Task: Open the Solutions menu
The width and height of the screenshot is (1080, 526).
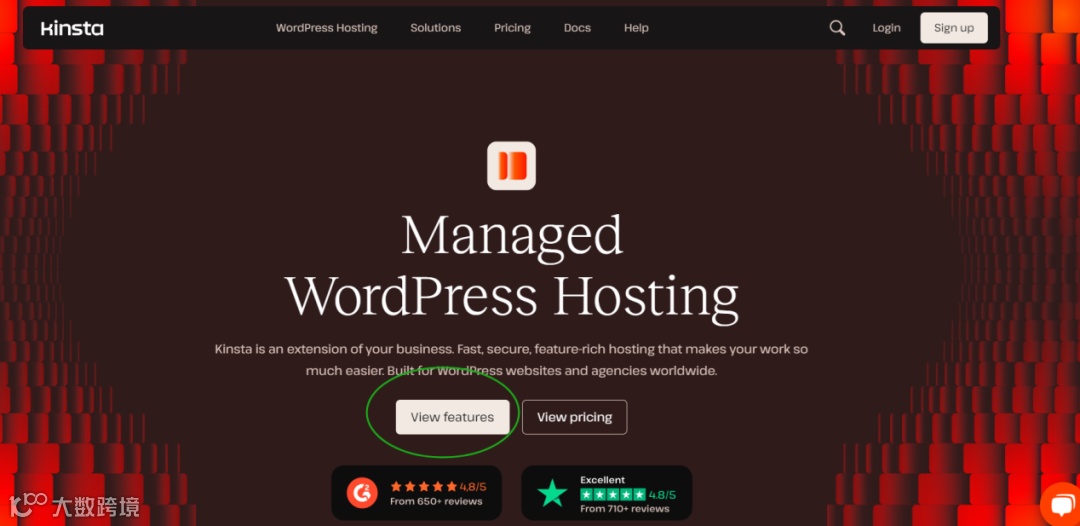Action: pyautogui.click(x=435, y=28)
